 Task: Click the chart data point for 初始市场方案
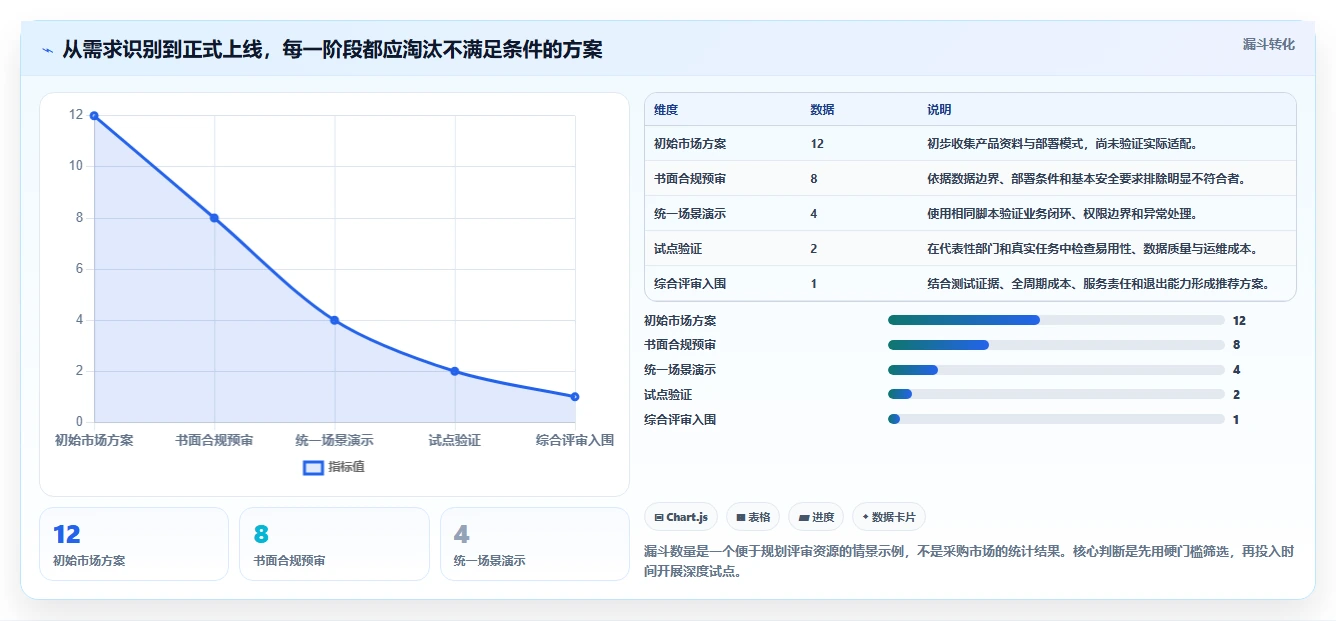click(x=94, y=115)
